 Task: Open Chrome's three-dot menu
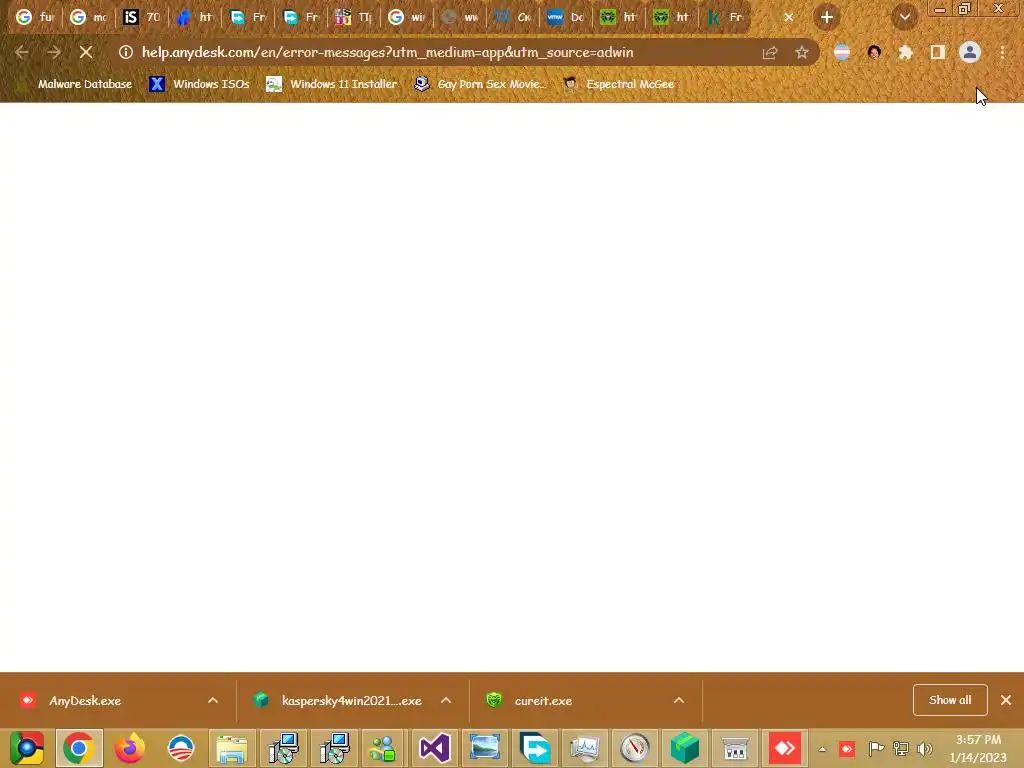pyautogui.click(x=1002, y=52)
